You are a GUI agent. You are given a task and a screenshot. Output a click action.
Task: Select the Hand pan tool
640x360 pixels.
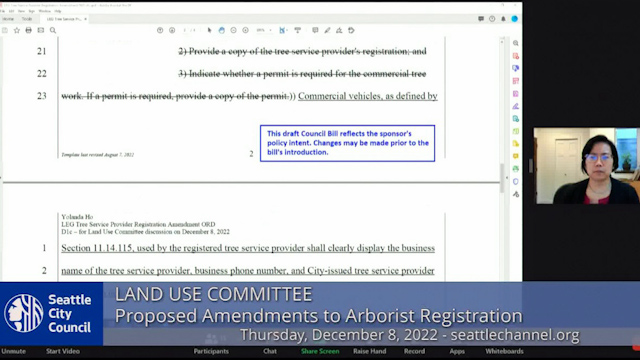click(222, 30)
